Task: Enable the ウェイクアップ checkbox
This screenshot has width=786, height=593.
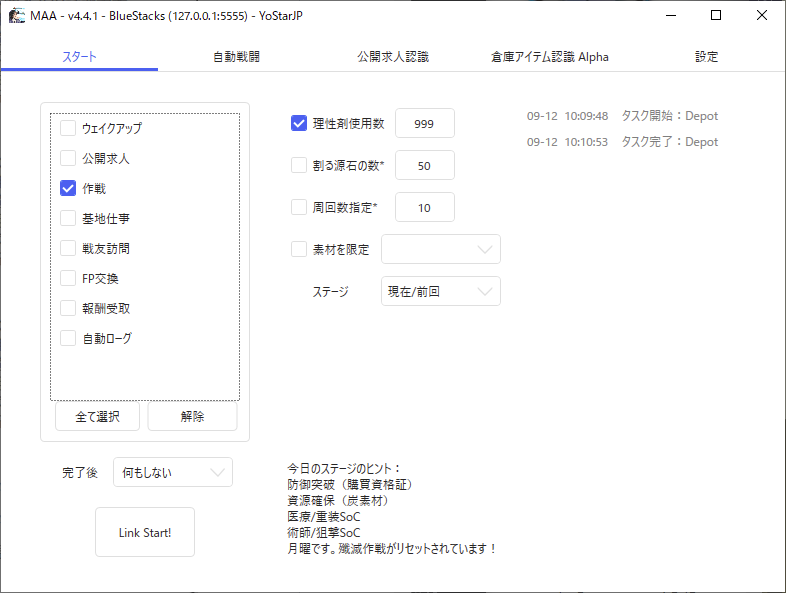Action: coord(68,128)
